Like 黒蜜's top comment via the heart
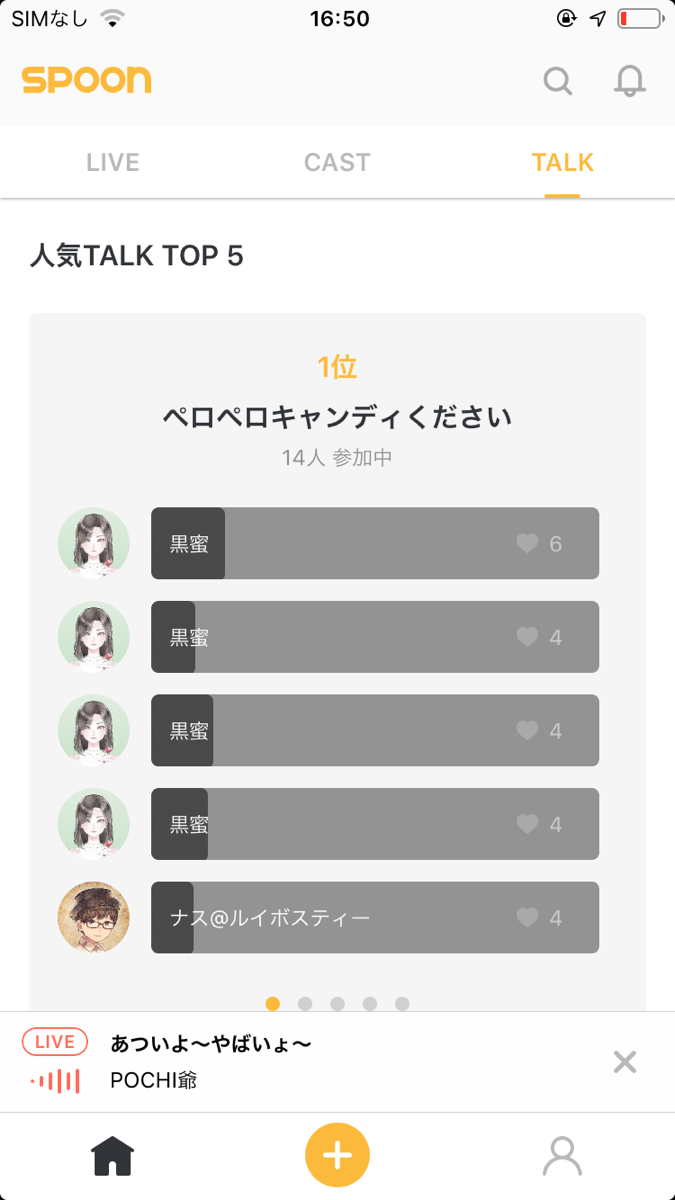The width and height of the screenshot is (675, 1200). (528, 543)
